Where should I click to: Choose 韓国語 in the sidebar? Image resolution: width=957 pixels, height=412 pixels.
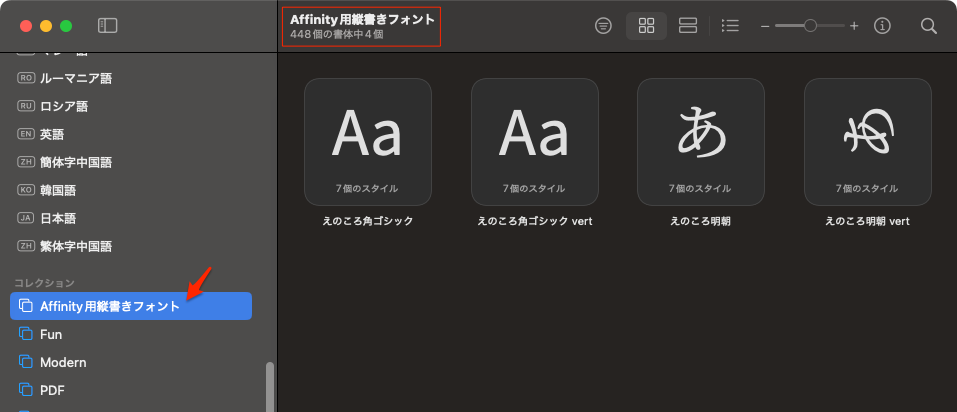tap(58, 190)
